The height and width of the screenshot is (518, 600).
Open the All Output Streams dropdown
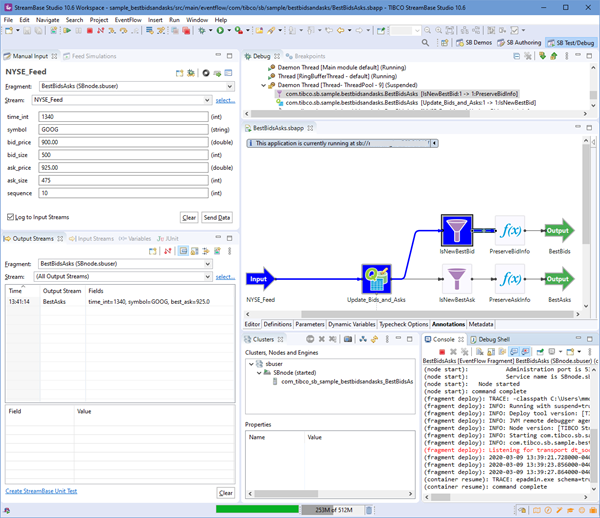(122, 276)
